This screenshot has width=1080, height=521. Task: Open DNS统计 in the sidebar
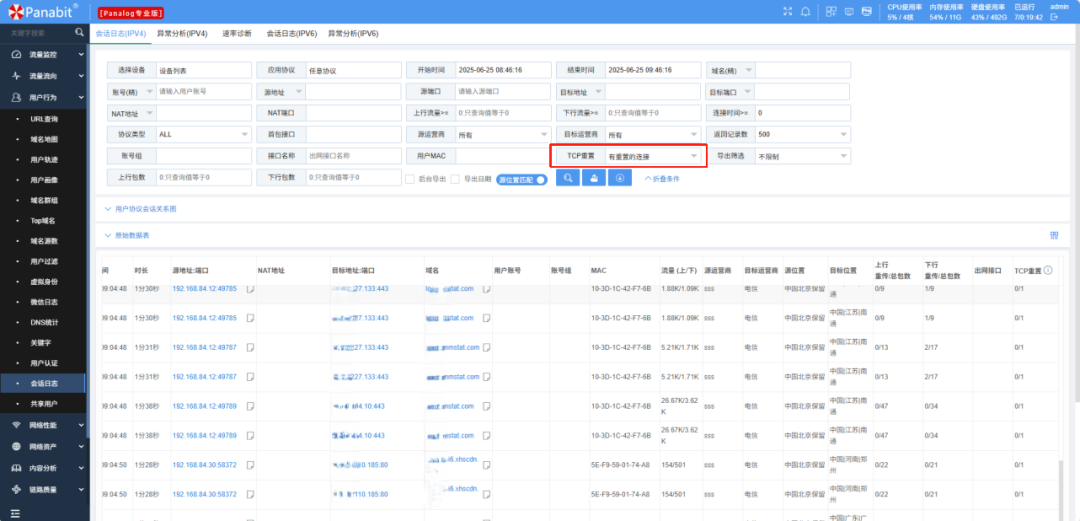click(x=44, y=322)
